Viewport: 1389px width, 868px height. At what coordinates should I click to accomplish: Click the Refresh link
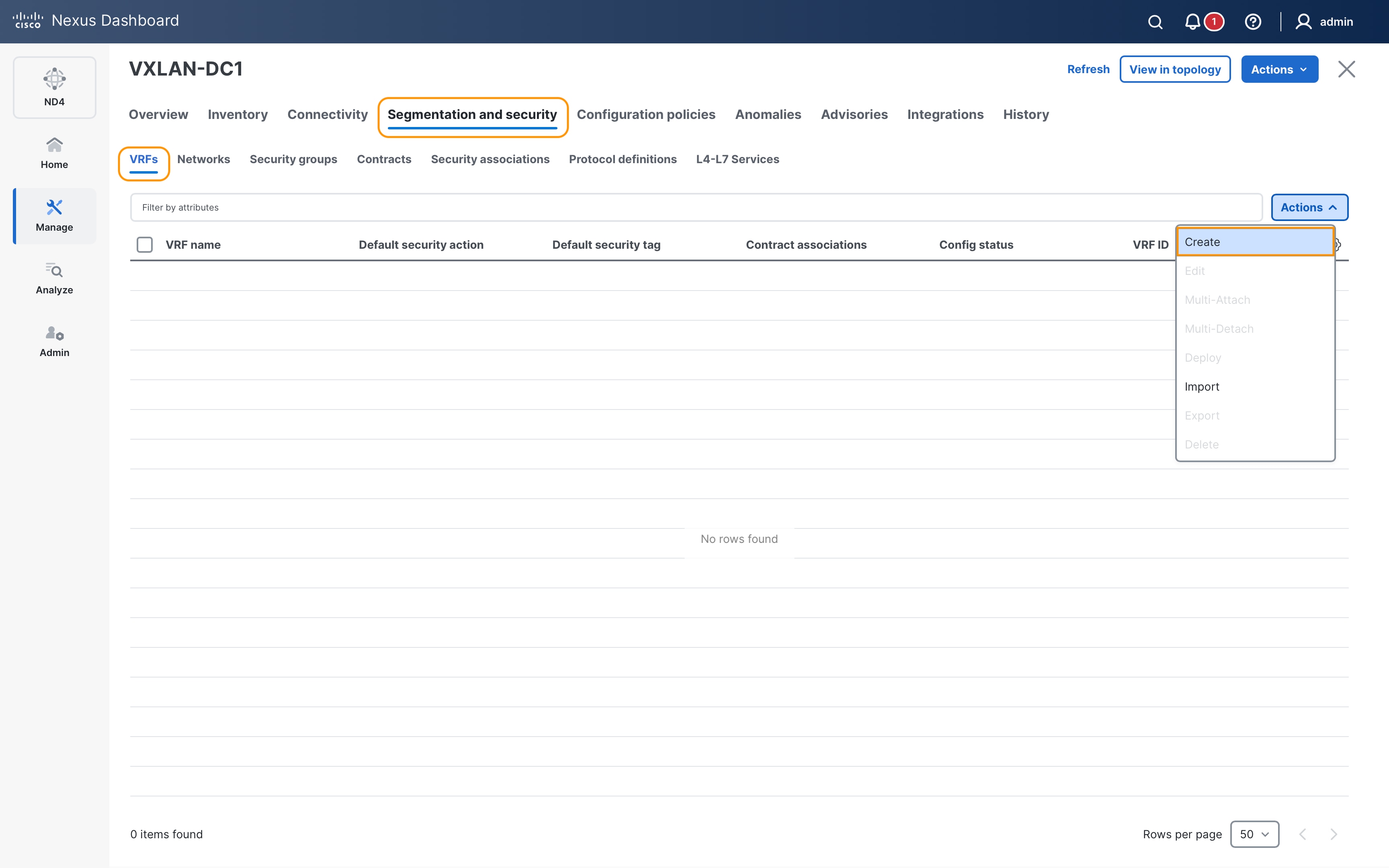(x=1088, y=69)
